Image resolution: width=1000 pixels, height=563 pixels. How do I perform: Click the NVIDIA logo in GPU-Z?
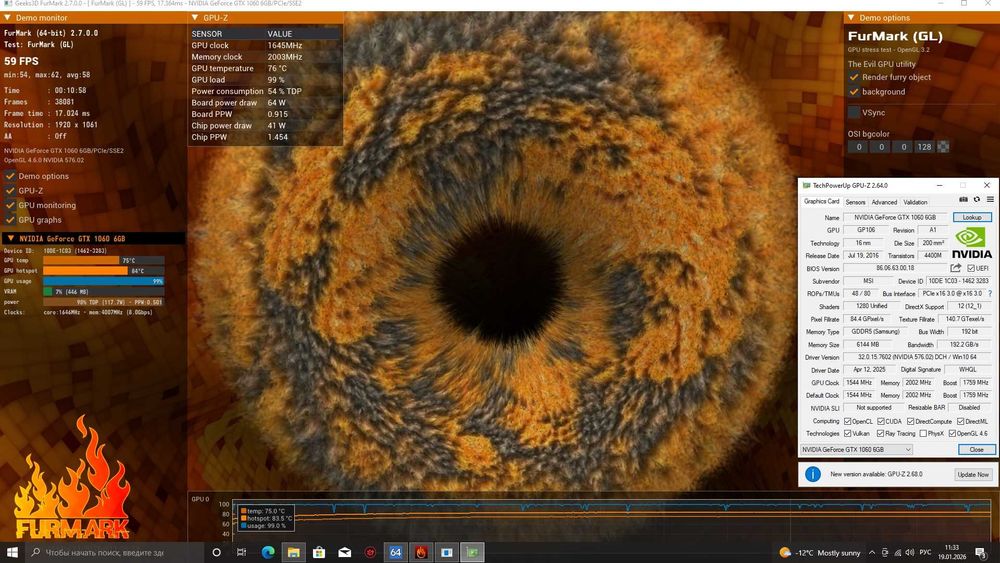tap(971, 243)
